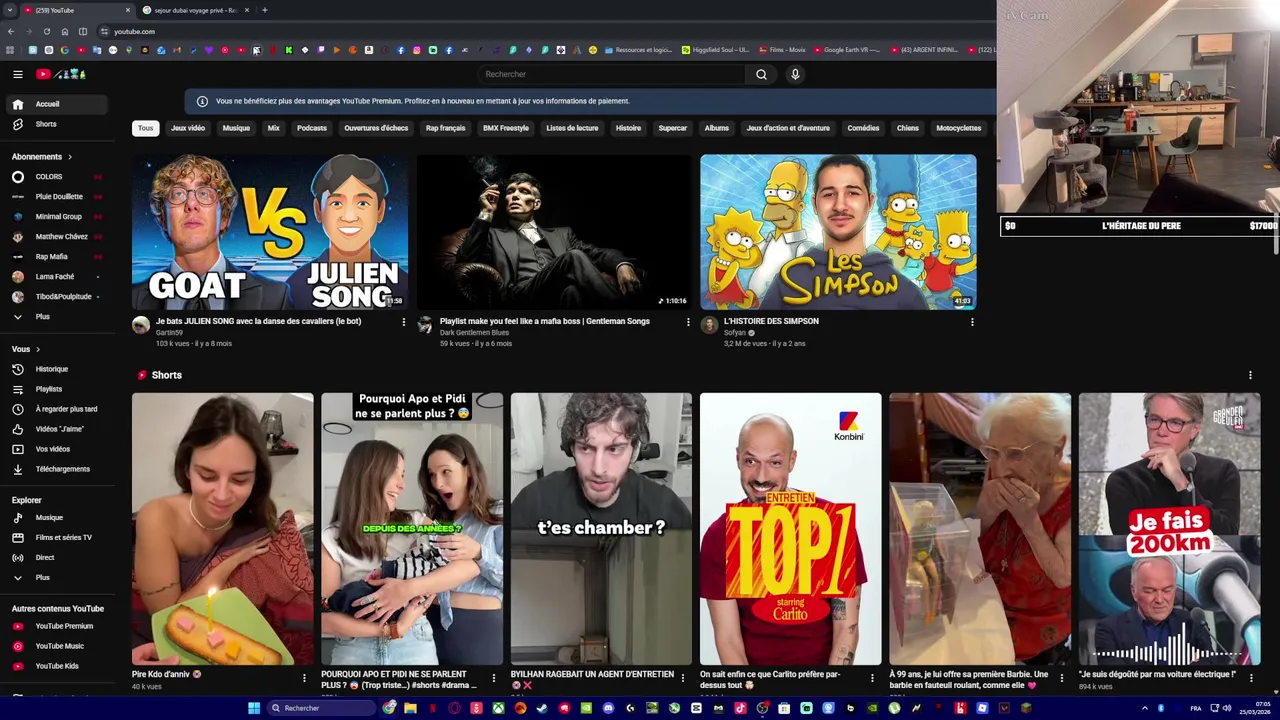The image size is (1280, 720).
Task: Select the Motocyclettes chip
Action: point(959,128)
